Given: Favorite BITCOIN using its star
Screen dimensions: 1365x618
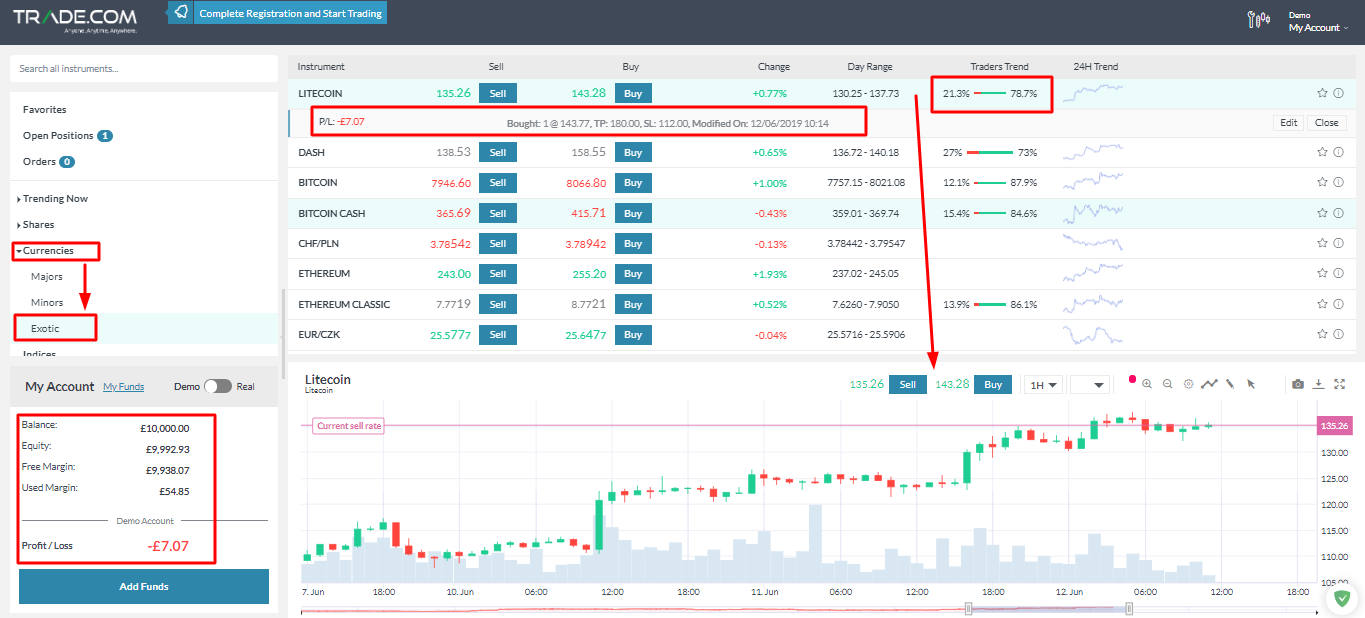Looking at the screenshot, I should tap(1322, 182).
